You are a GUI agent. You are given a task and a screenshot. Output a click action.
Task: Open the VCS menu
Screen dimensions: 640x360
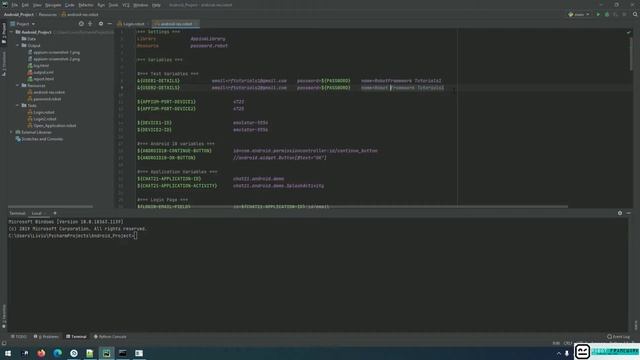126,5
